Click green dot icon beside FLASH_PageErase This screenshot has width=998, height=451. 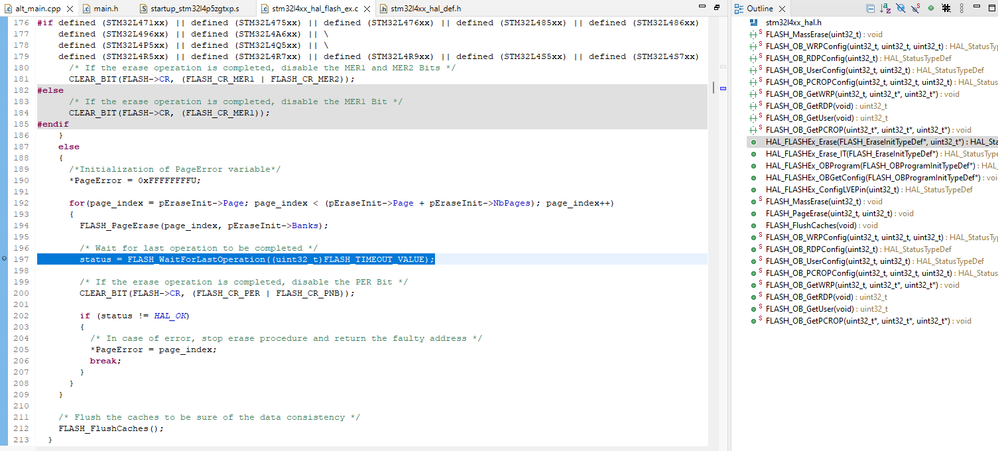754,213
